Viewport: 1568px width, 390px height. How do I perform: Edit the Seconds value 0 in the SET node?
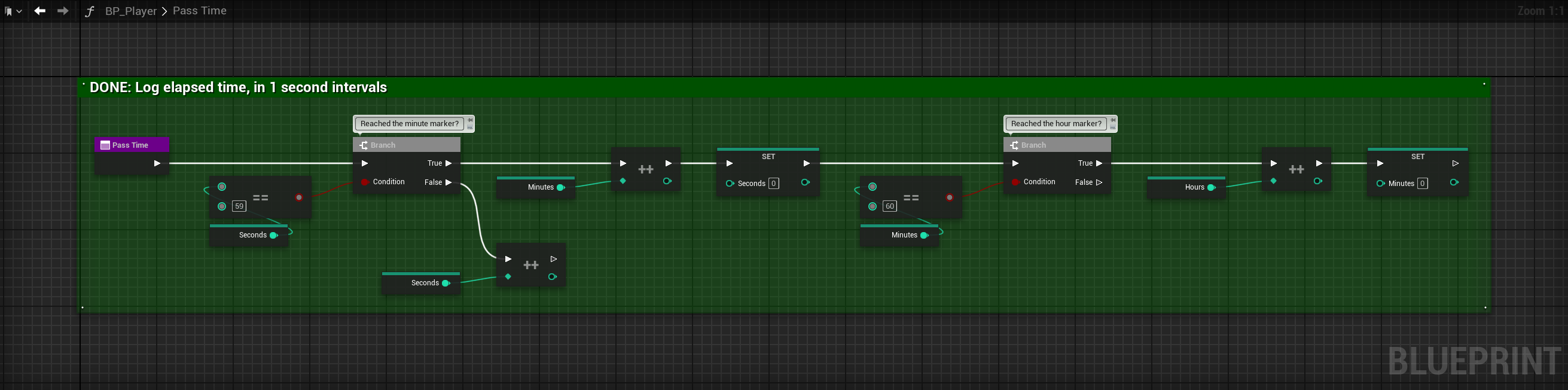pos(774,183)
